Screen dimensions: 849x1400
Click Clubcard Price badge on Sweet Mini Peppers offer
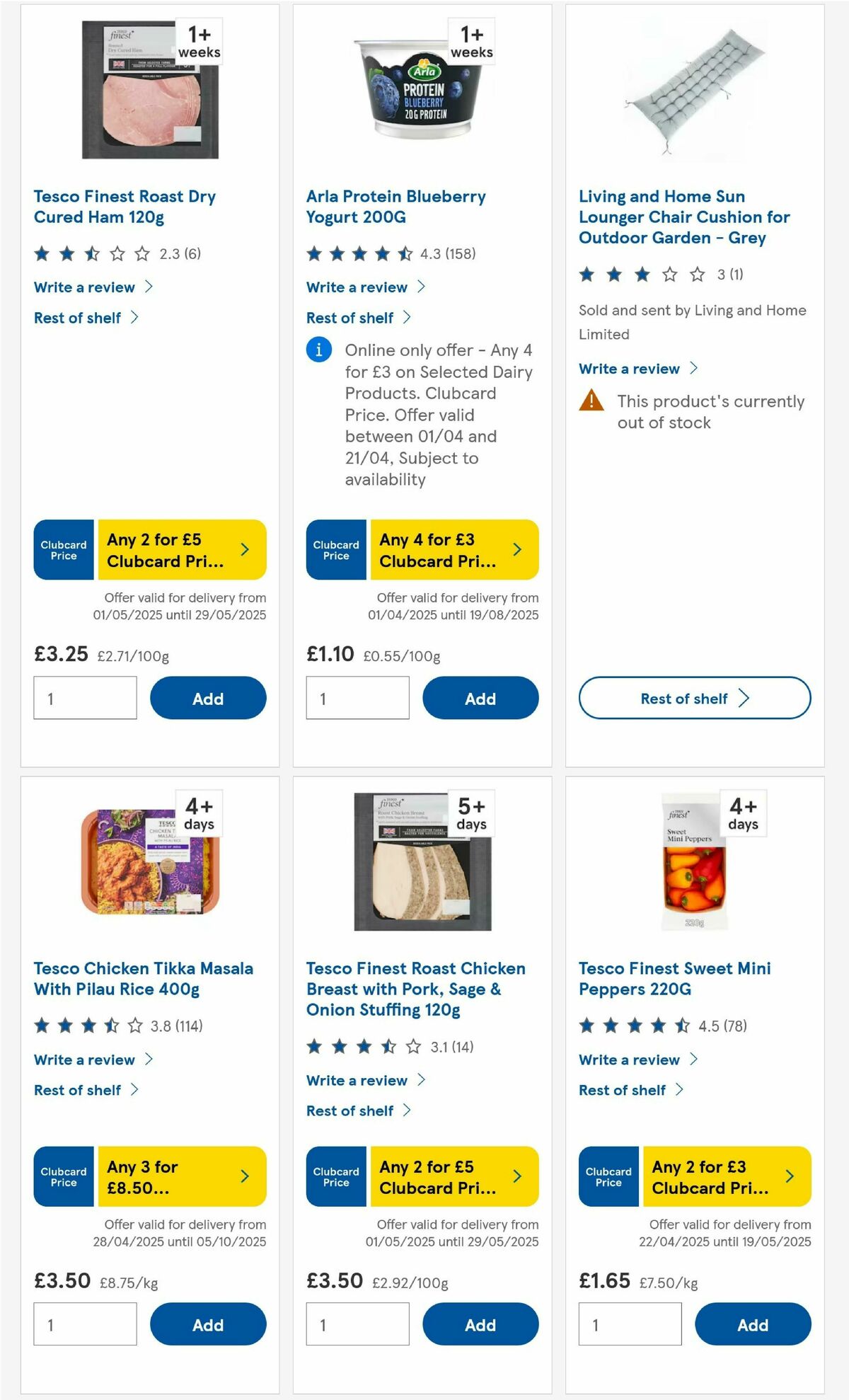[608, 1176]
